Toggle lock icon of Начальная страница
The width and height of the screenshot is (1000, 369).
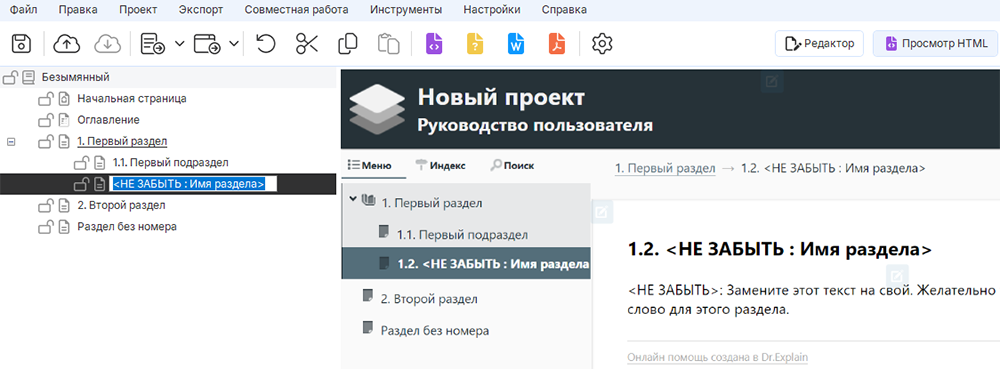45,99
